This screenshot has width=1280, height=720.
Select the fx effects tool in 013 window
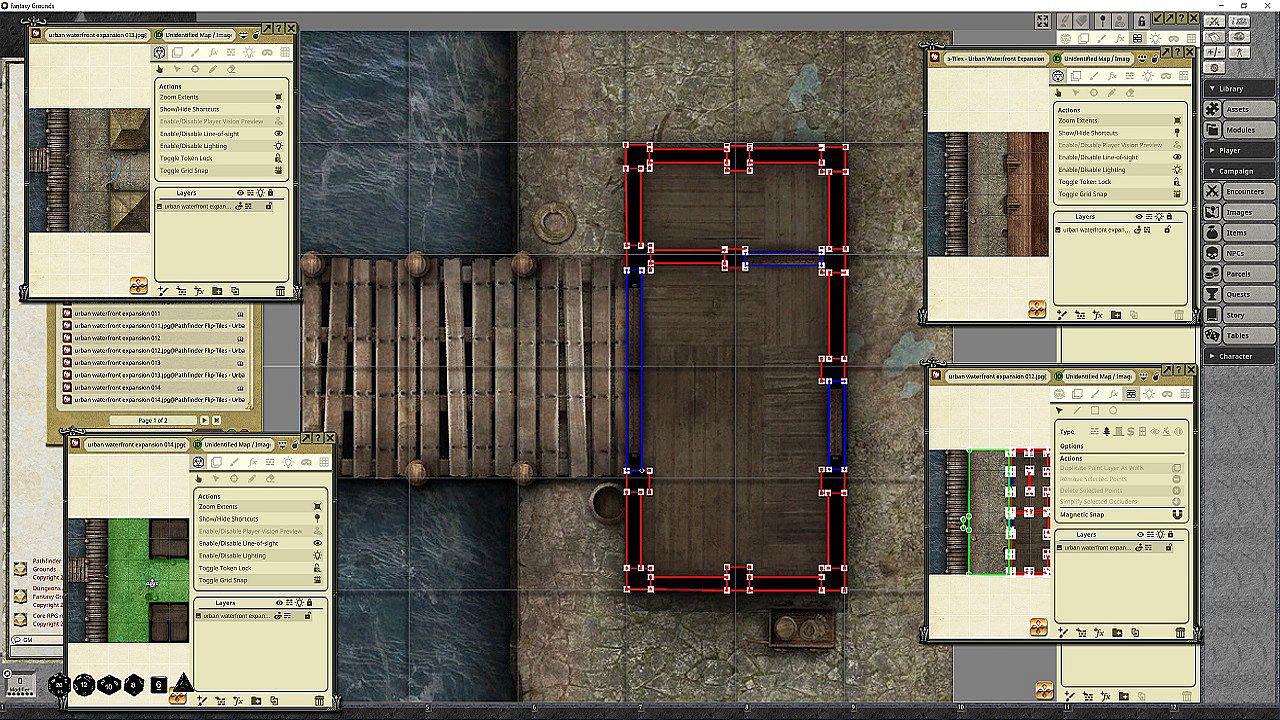tap(213, 52)
